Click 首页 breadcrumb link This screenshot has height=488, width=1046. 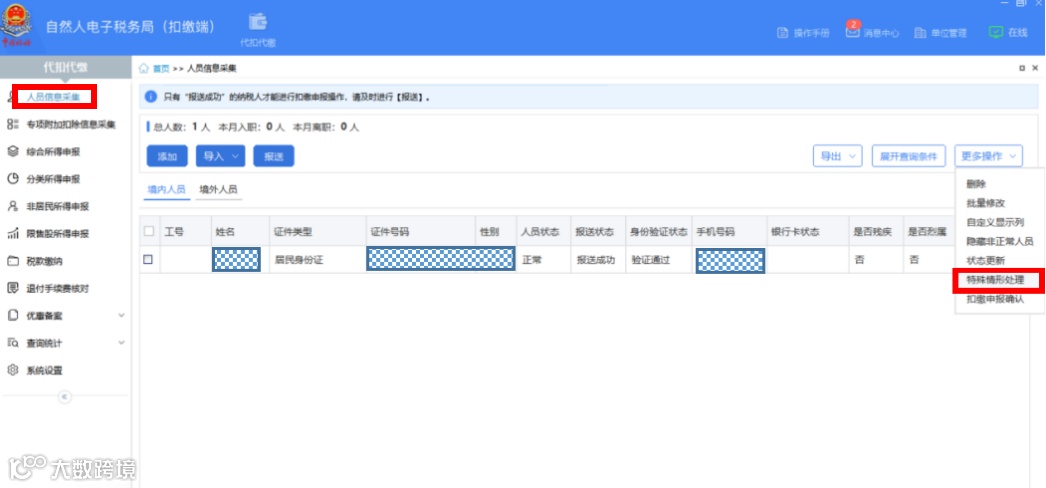coord(161,69)
